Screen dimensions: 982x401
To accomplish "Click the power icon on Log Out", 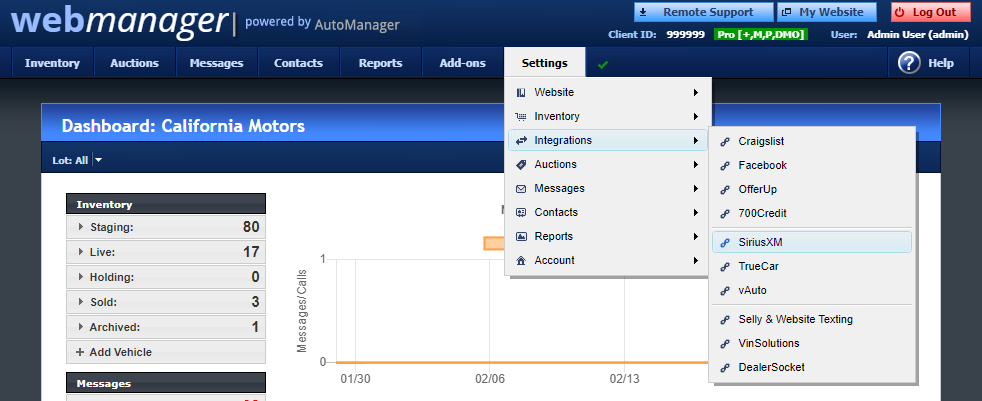I will pos(900,12).
